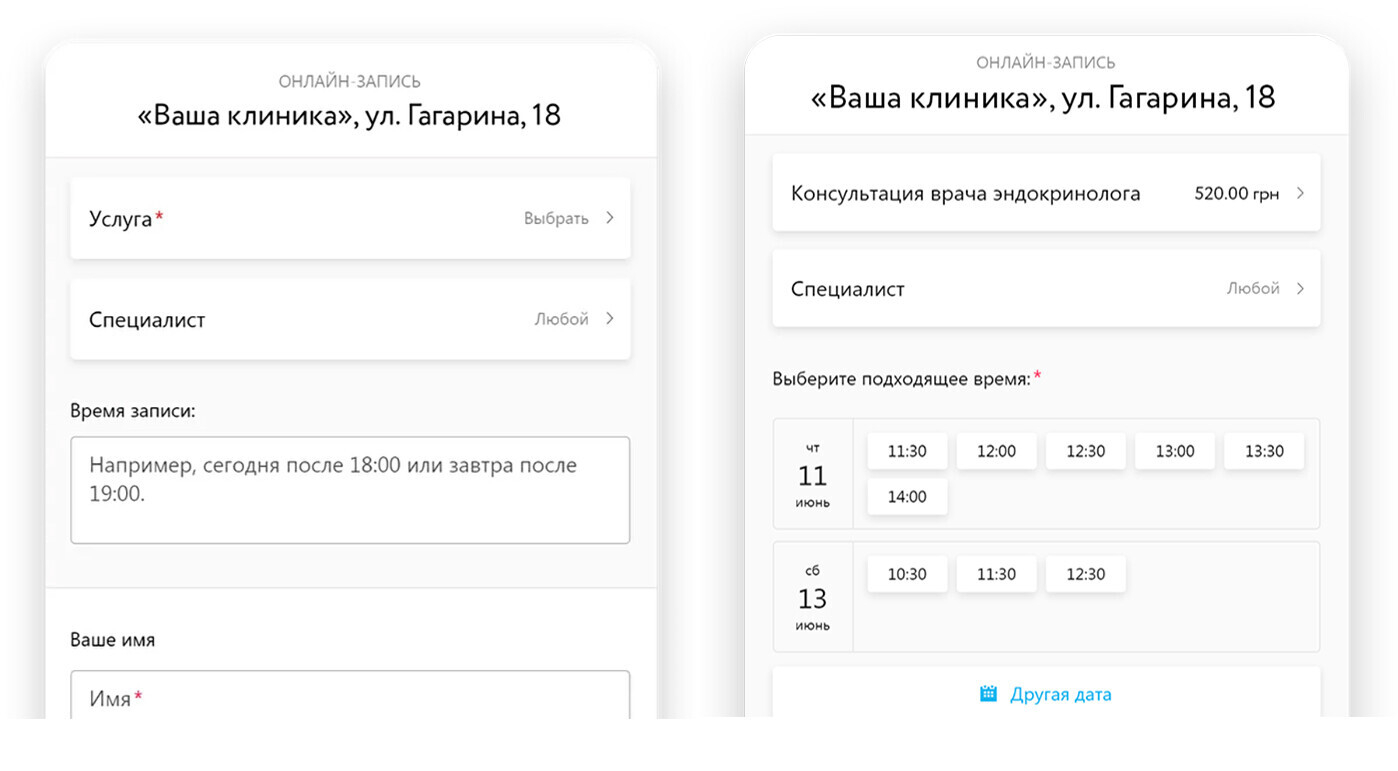The image size is (1398, 771).
Task: Click the Saturday 13 июнь date cell
Action: tap(813, 597)
